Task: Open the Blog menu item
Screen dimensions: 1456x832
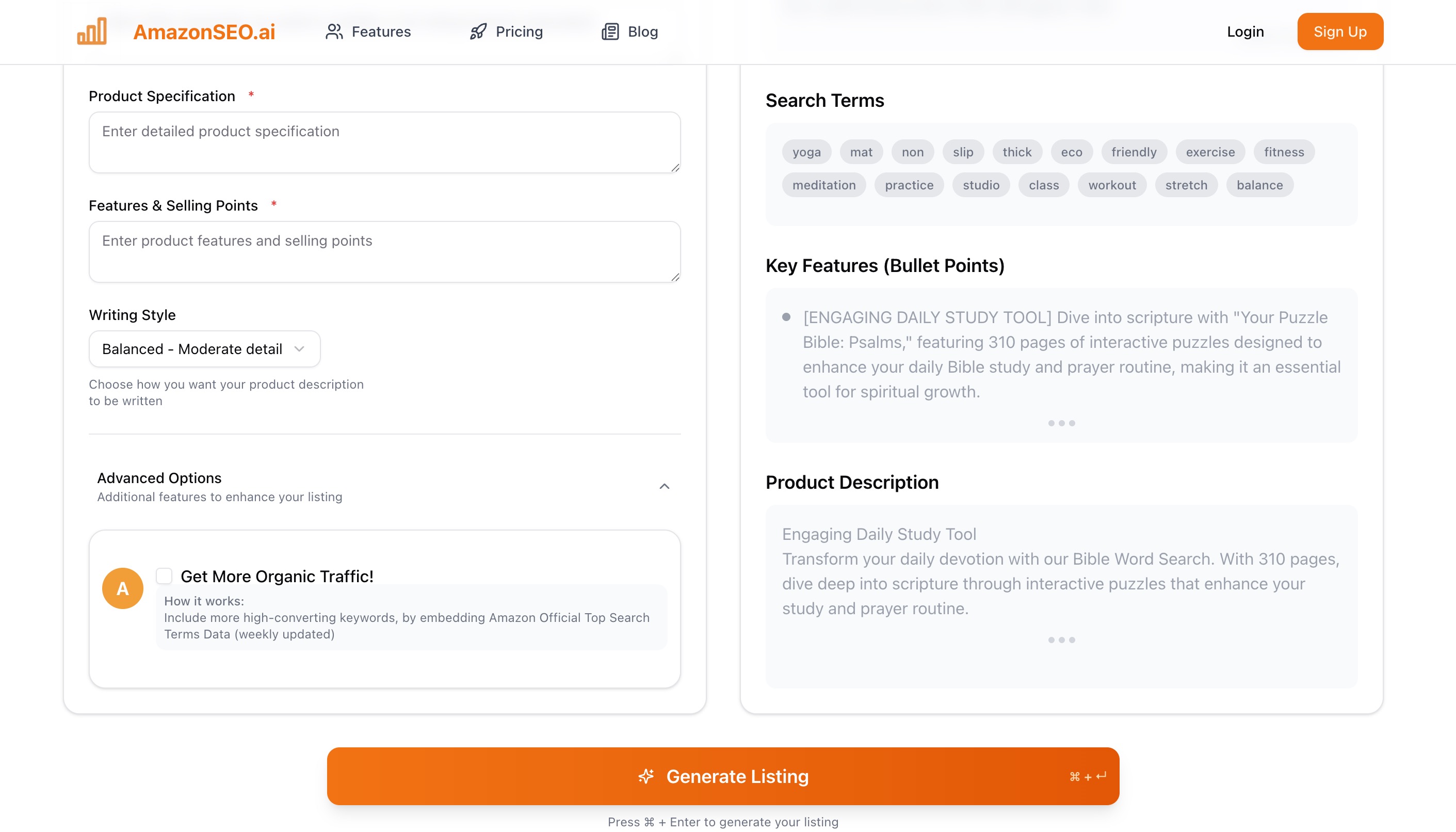Action: pyautogui.click(x=630, y=31)
